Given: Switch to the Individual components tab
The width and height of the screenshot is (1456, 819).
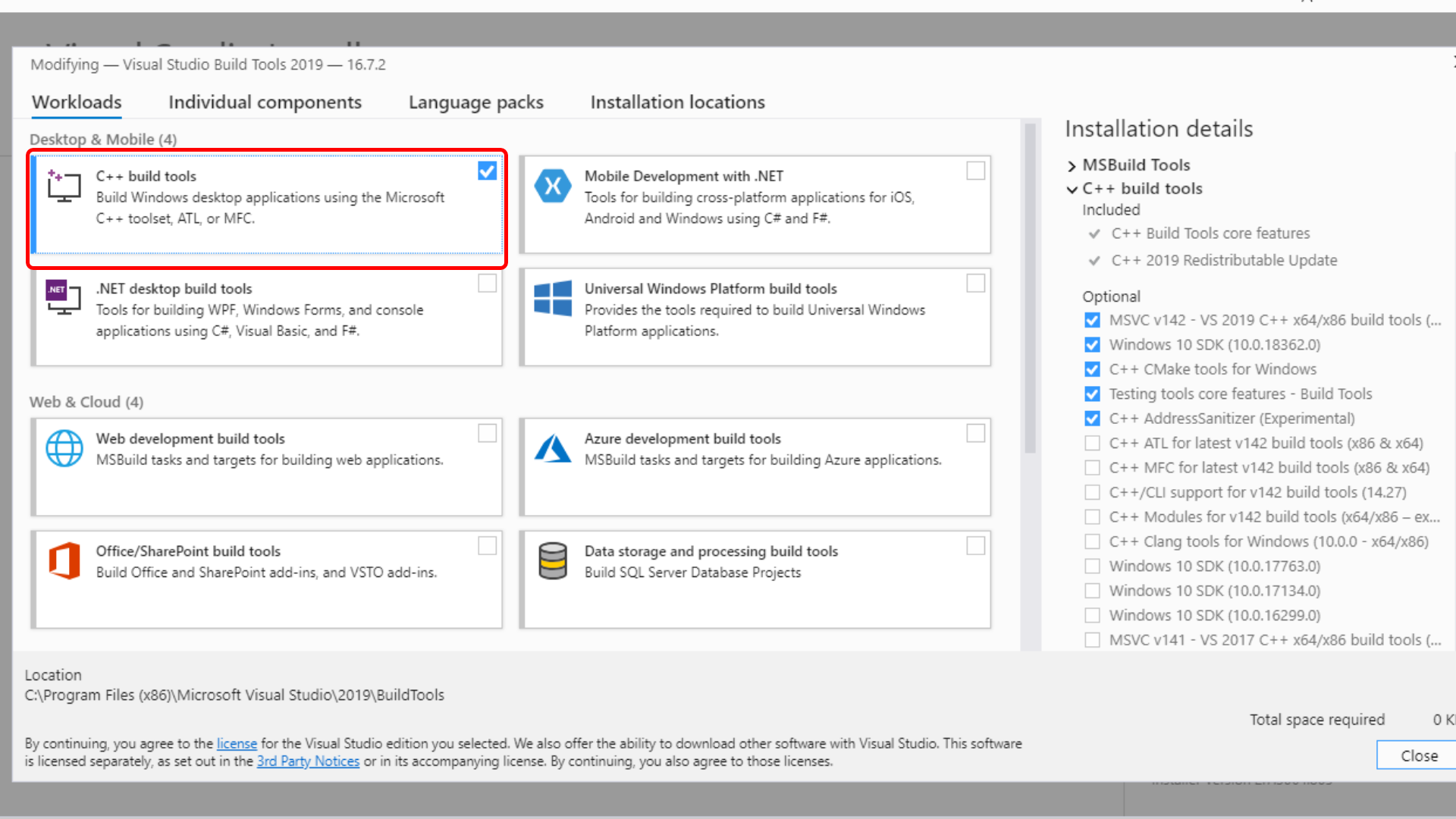Looking at the screenshot, I should (x=265, y=102).
